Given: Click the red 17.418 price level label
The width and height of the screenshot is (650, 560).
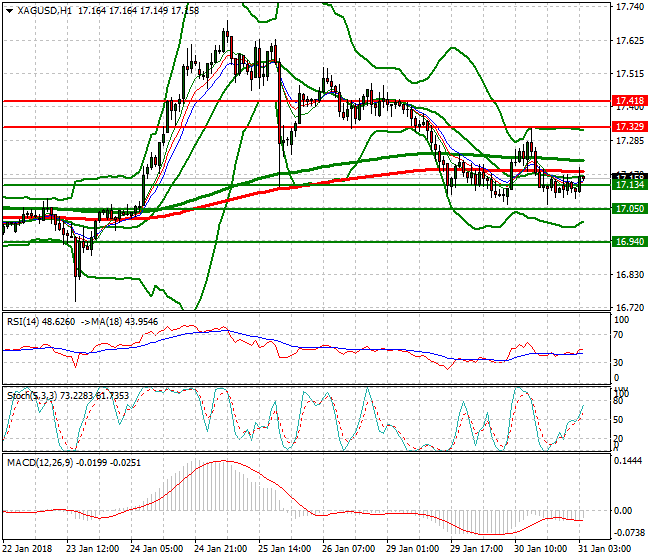Looking at the screenshot, I should point(630,101).
